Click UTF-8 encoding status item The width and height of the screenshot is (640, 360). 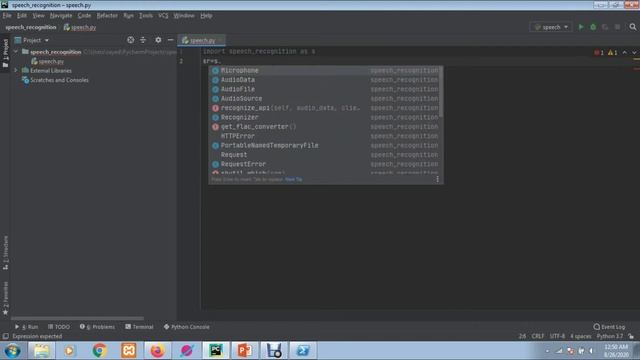click(557, 336)
